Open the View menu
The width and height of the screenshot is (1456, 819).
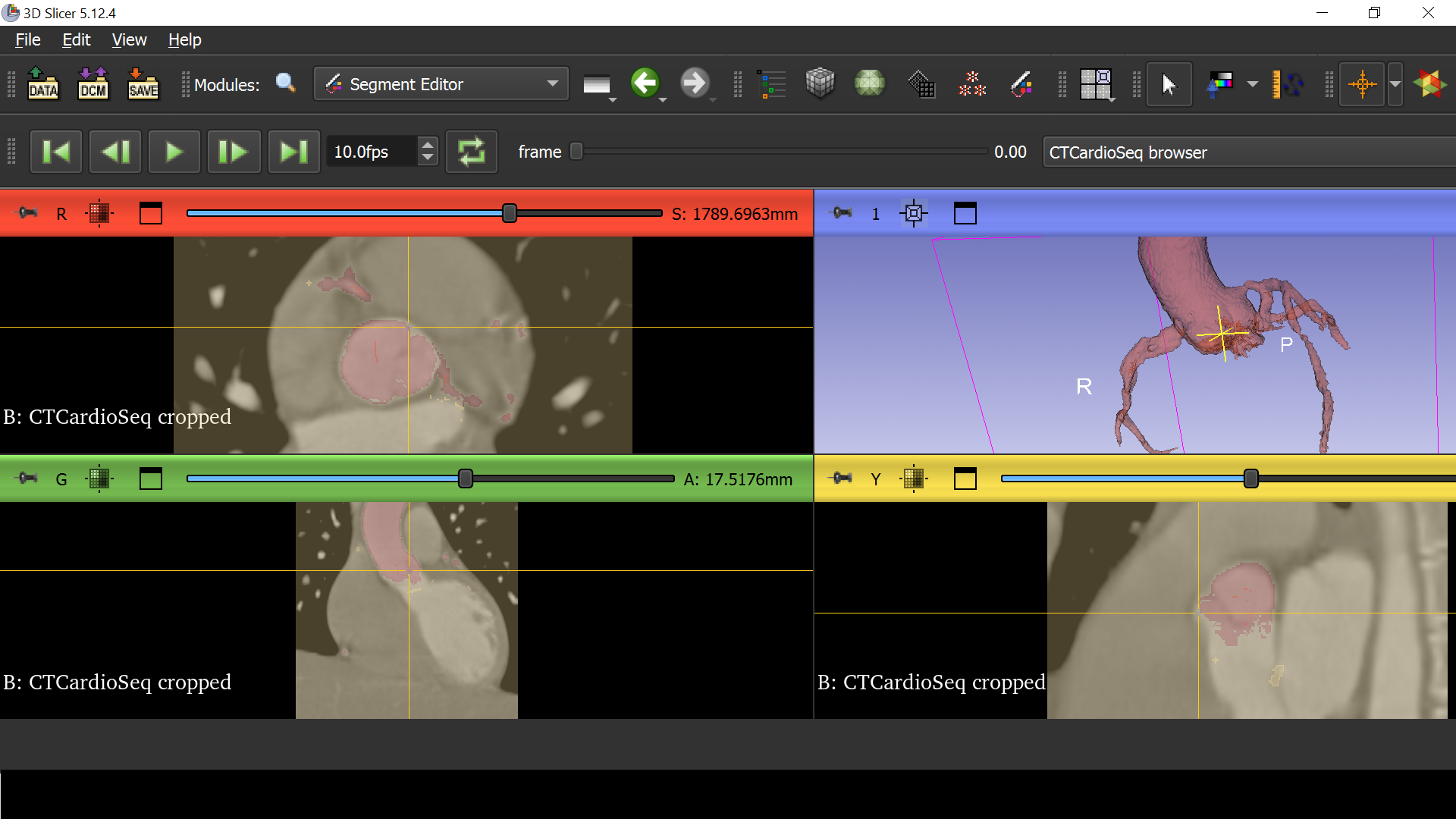(x=129, y=39)
